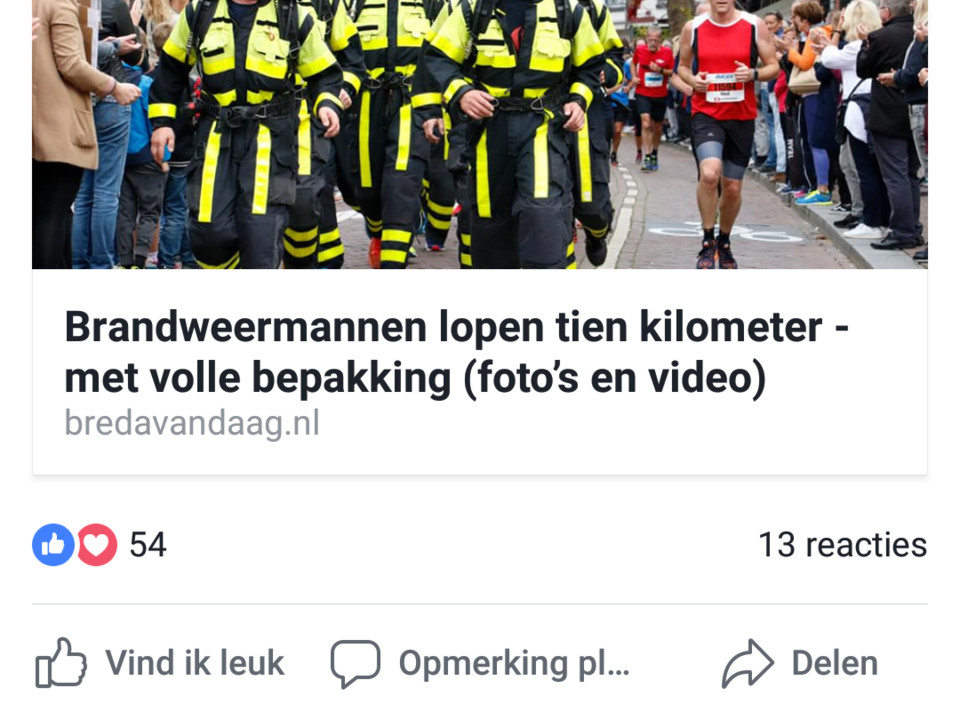The height and width of the screenshot is (703, 960).
Task: View the 54 reactions count
Action: tap(148, 544)
